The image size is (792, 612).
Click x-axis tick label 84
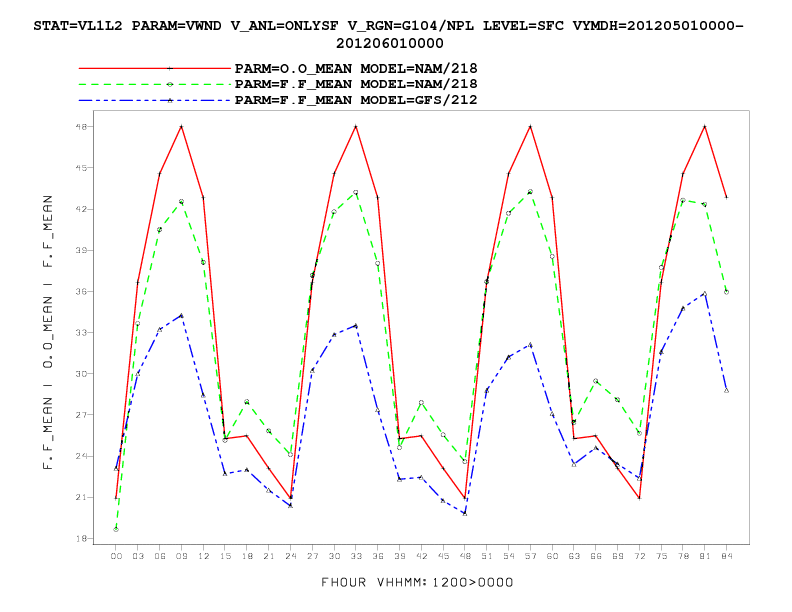point(726,556)
